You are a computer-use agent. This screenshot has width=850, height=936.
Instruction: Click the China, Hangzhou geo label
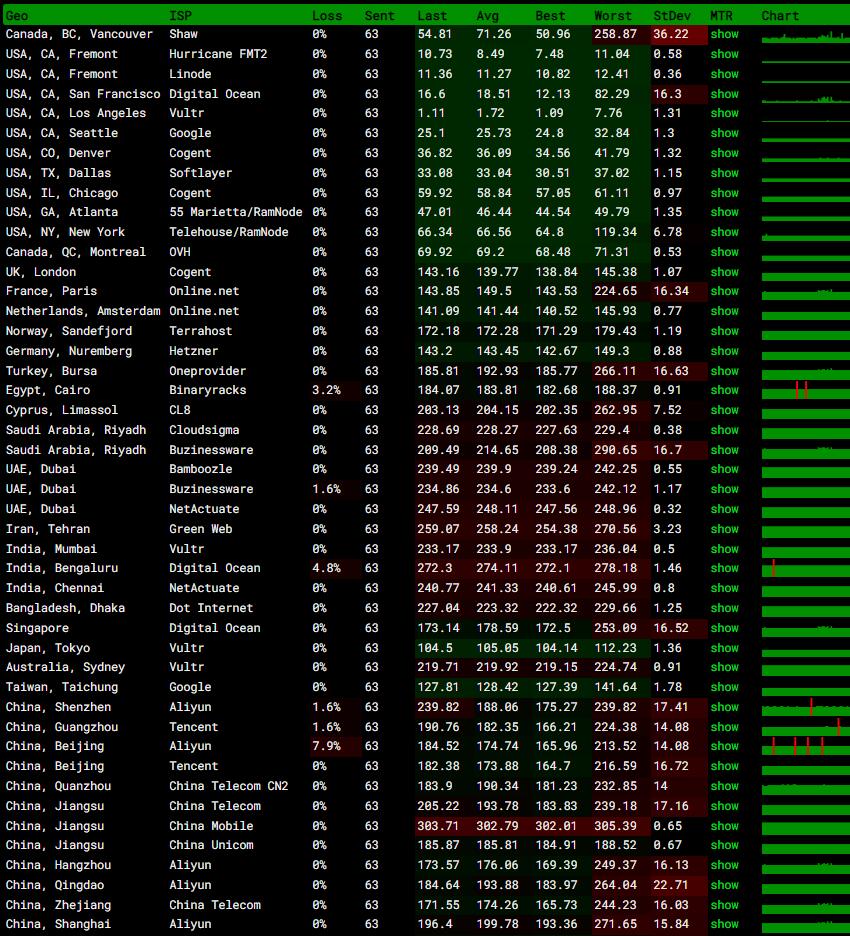click(x=58, y=865)
